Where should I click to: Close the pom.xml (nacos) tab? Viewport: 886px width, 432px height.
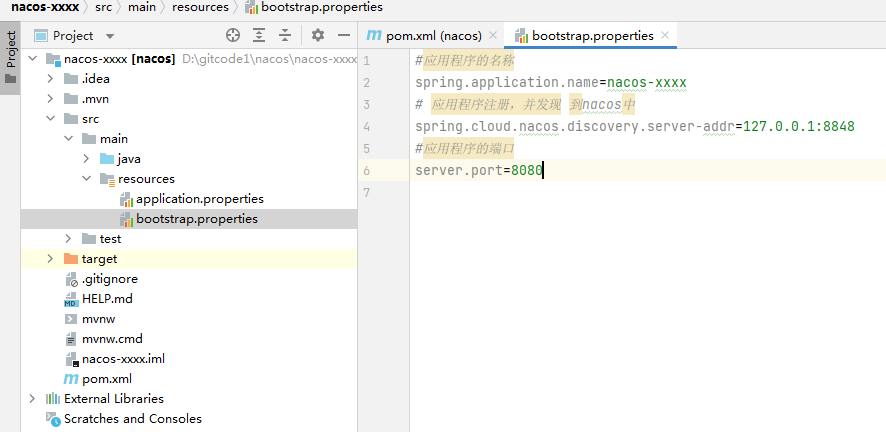493,36
